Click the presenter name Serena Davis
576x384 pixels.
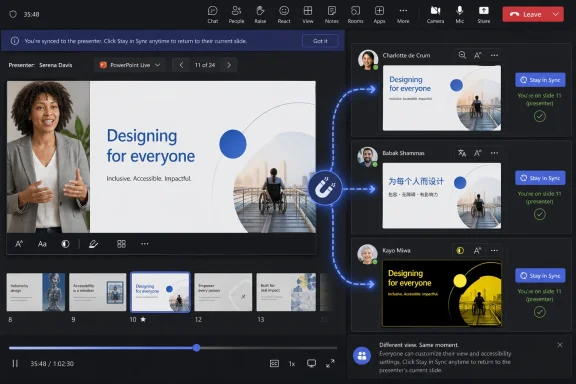56,65
